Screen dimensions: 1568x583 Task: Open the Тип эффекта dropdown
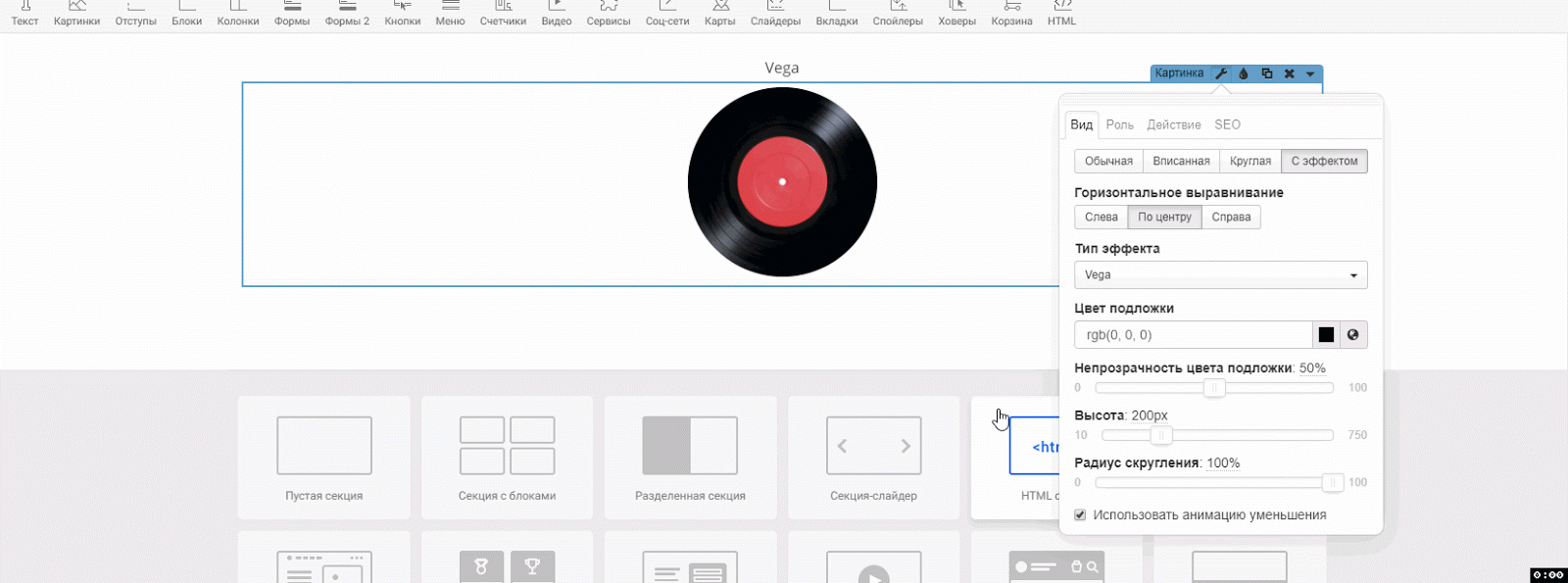(1220, 275)
